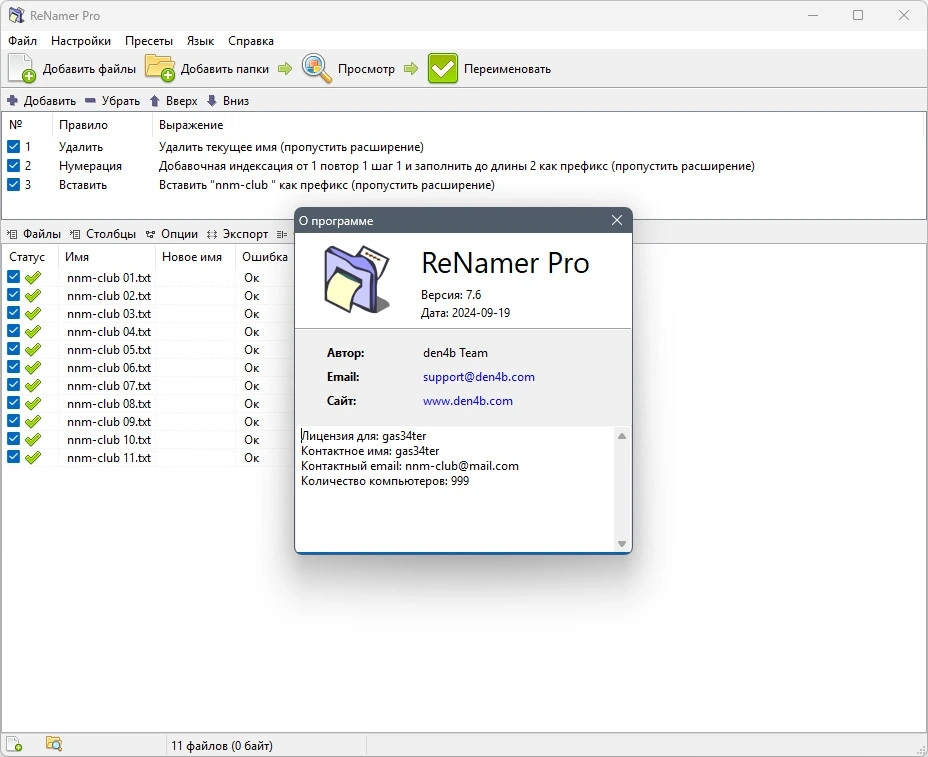Click the Убрать rule button text

click(121, 101)
